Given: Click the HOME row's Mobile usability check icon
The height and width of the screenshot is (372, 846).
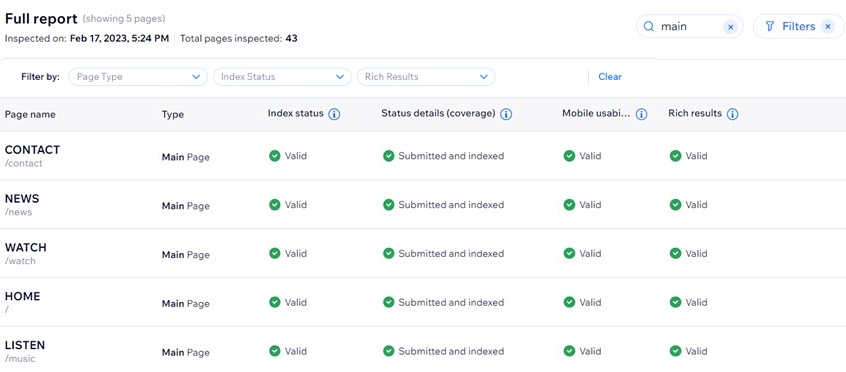Looking at the screenshot, I should click(569, 302).
